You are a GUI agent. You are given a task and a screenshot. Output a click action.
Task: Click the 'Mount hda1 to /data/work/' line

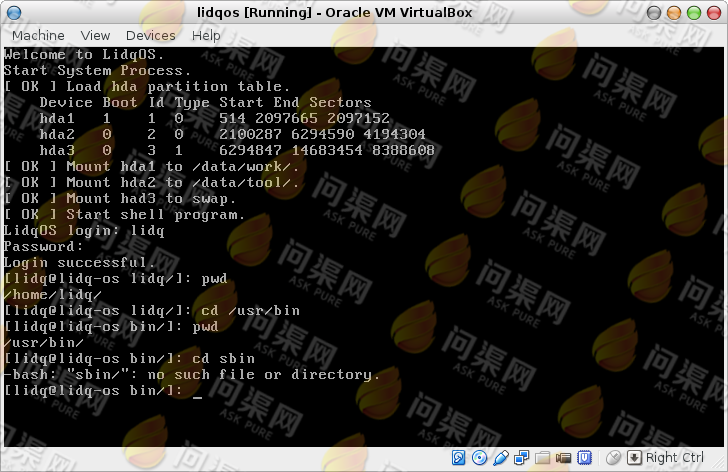151,167
